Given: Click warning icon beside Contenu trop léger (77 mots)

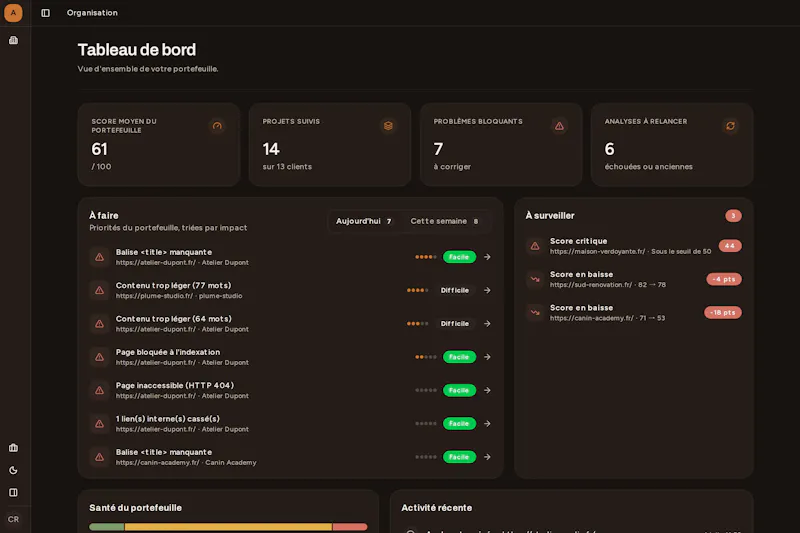Looking at the screenshot, I should coord(99,290).
